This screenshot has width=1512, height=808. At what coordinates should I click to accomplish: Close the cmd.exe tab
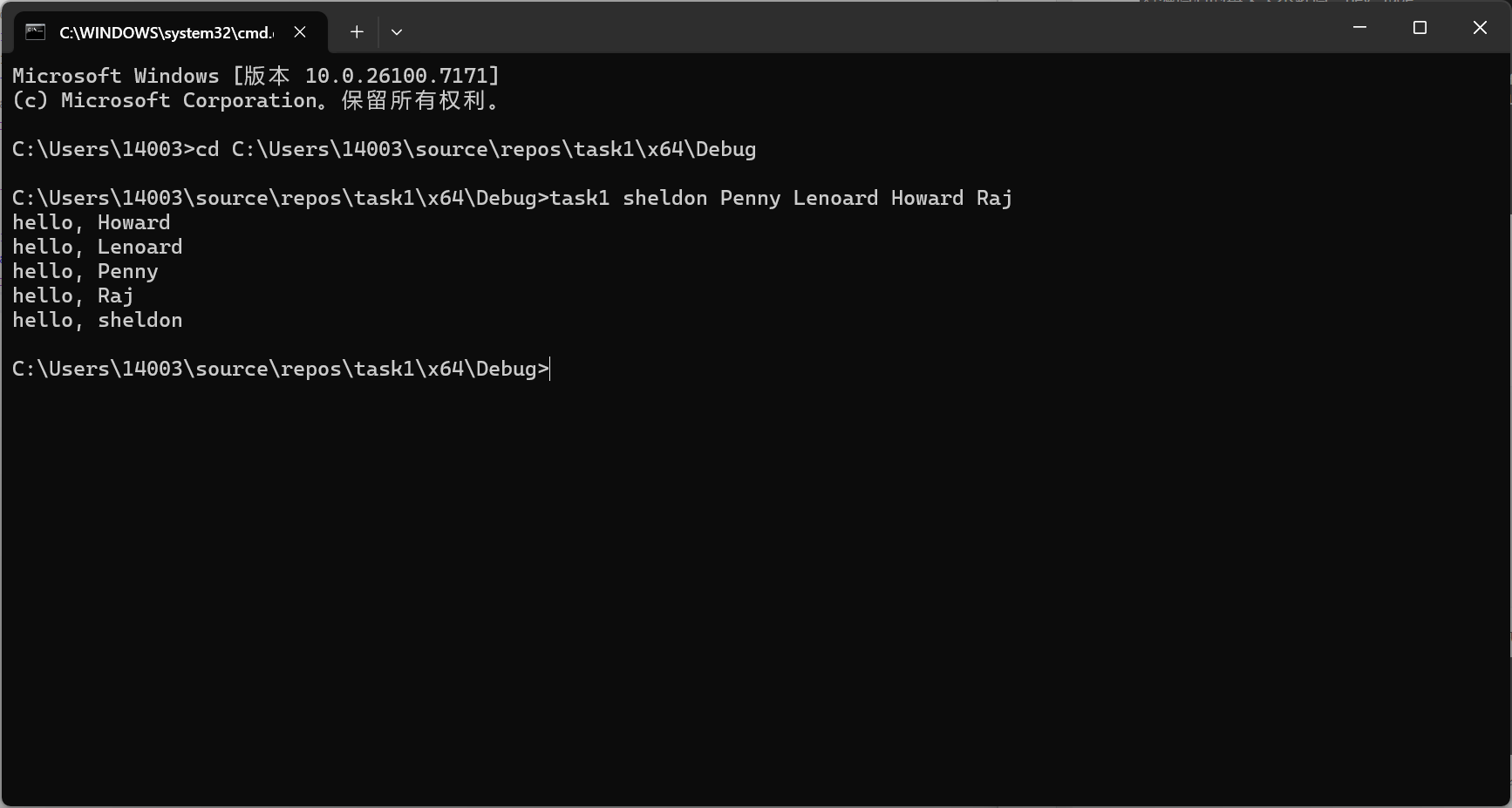click(x=300, y=32)
